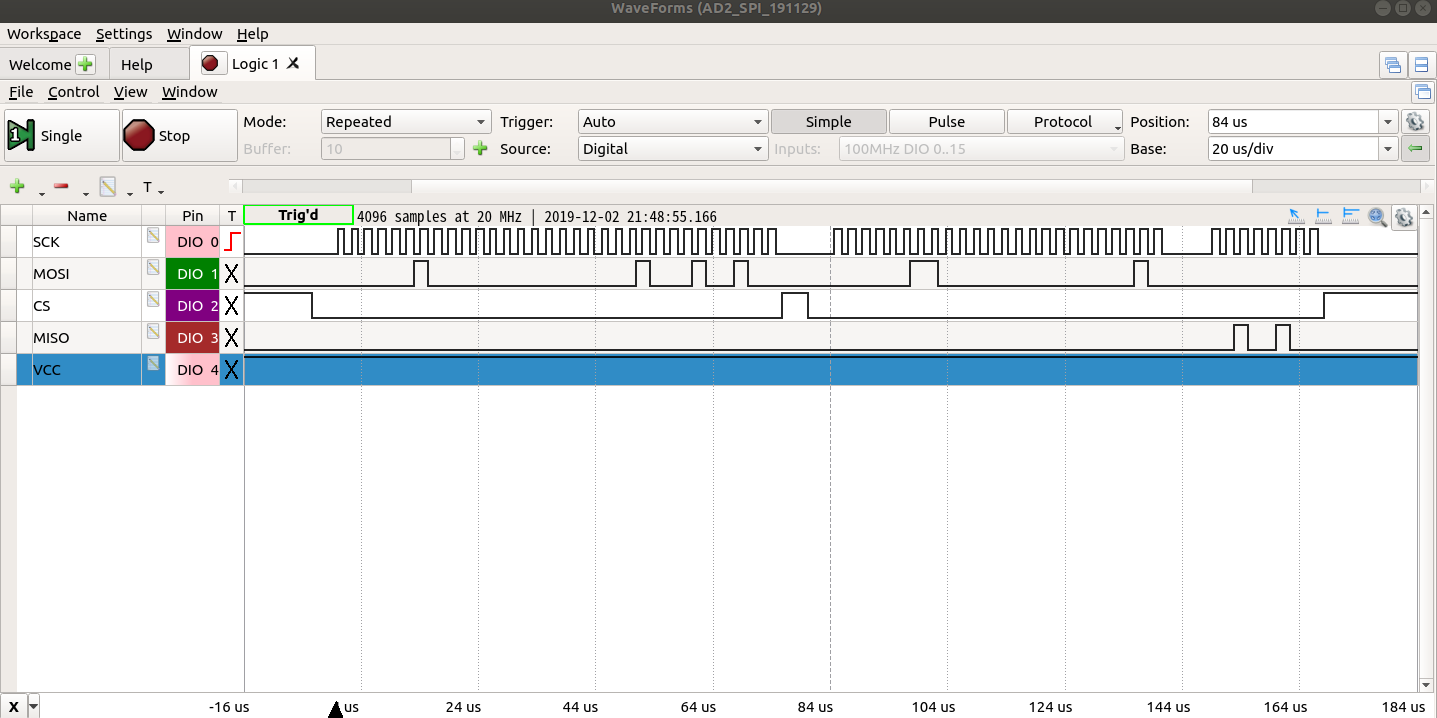
Task: Click the notepad edit-properties icon in the channel toolbar
Action: click(107, 187)
